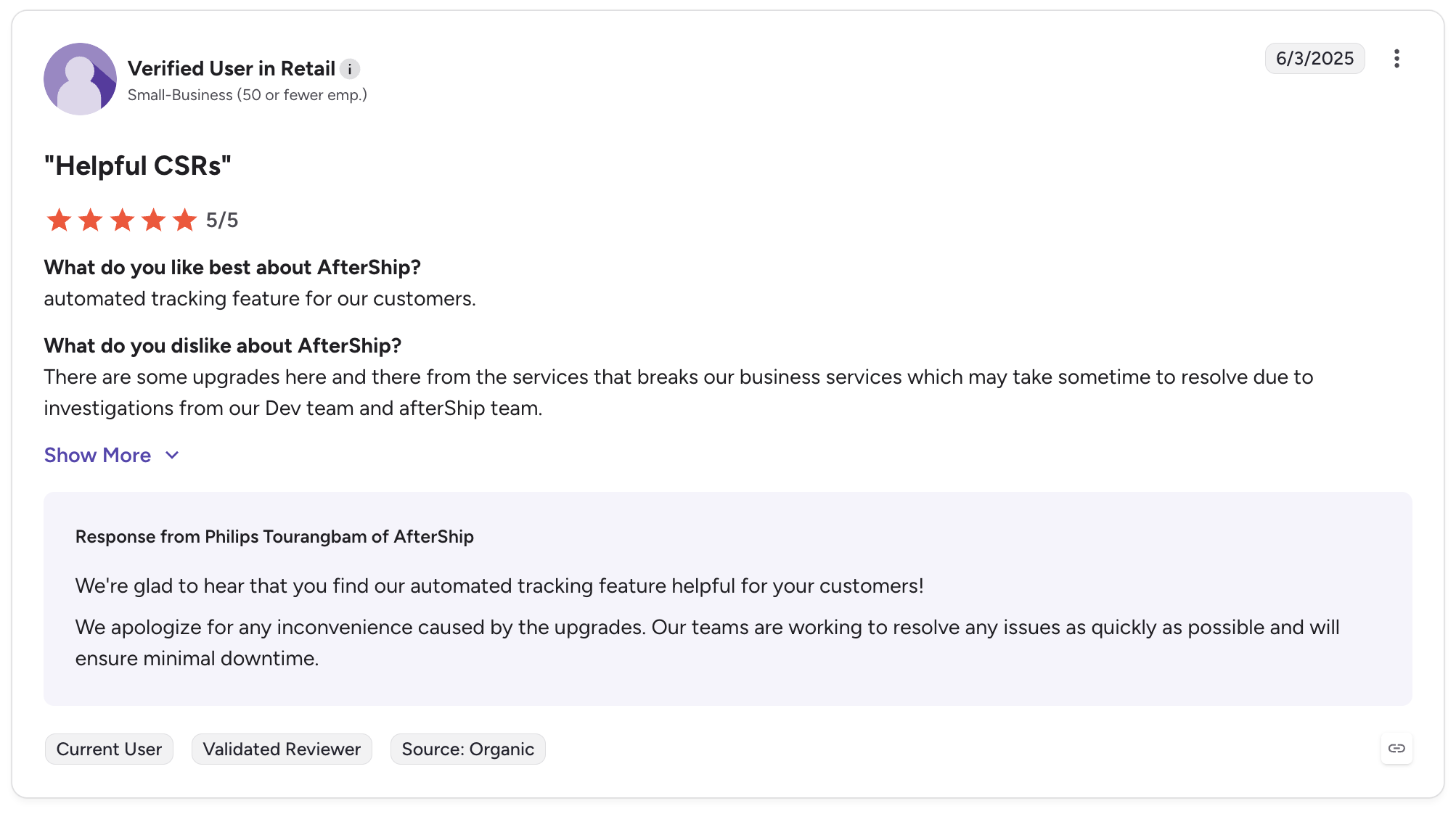Click the Small-Business company size label

(248, 95)
